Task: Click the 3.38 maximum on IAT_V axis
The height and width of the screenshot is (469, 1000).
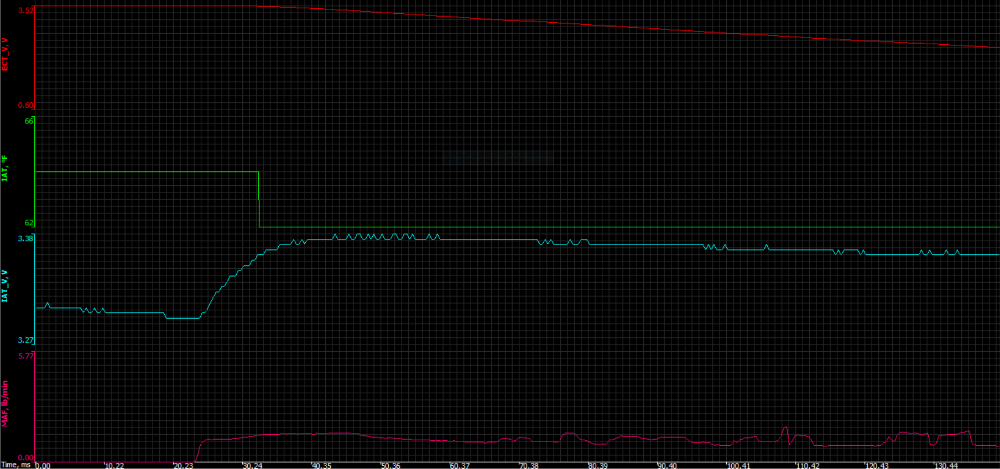Action: (27, 239)
